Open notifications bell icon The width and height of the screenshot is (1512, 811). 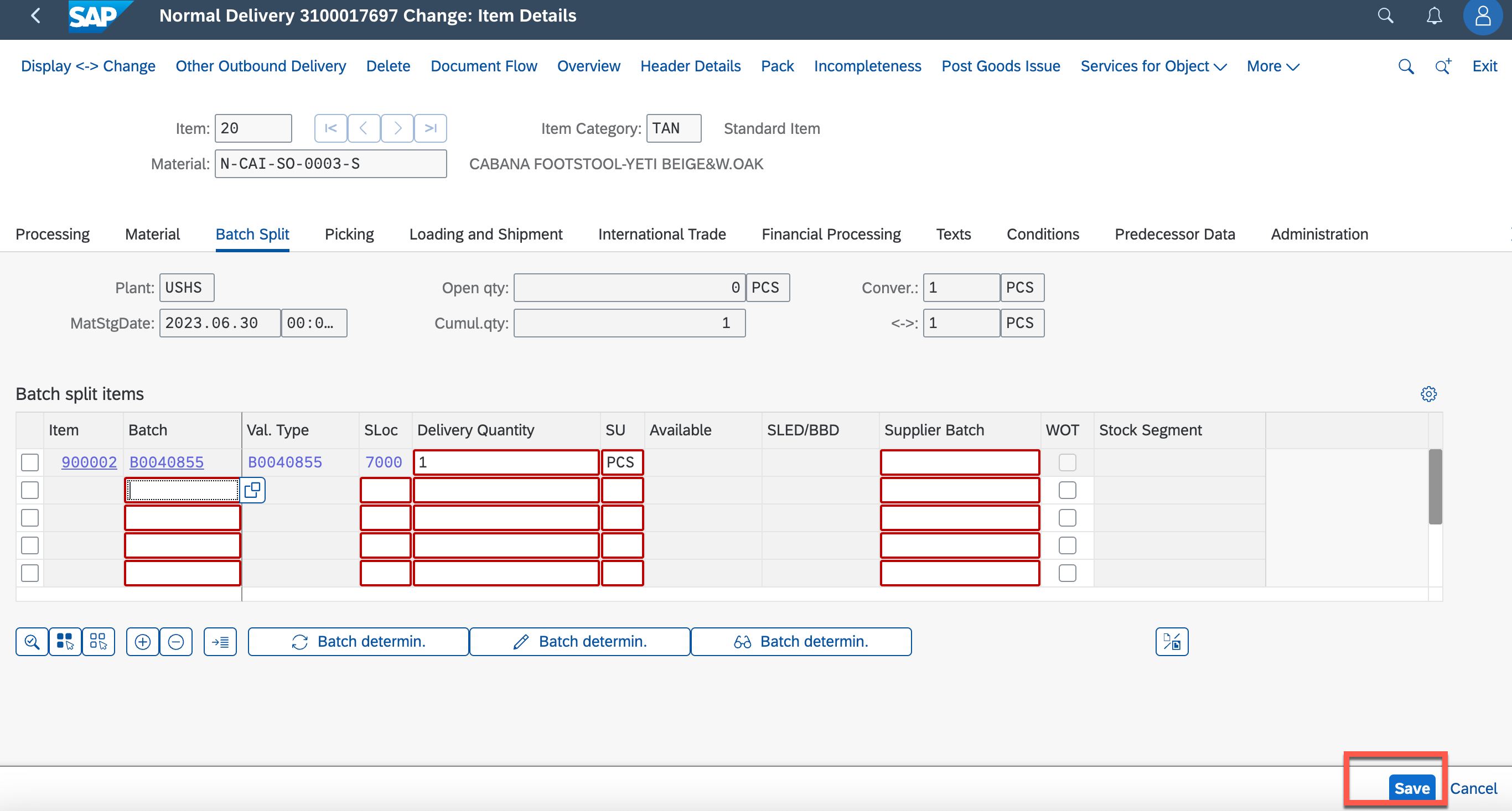pos(1434,16)
